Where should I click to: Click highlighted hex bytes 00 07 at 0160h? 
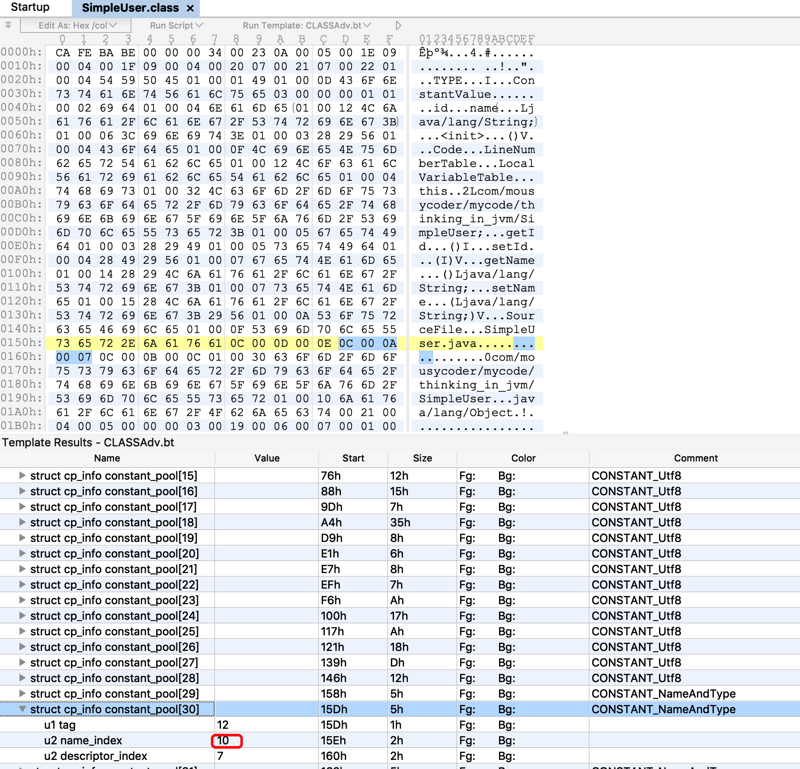(x=73, y=357)
